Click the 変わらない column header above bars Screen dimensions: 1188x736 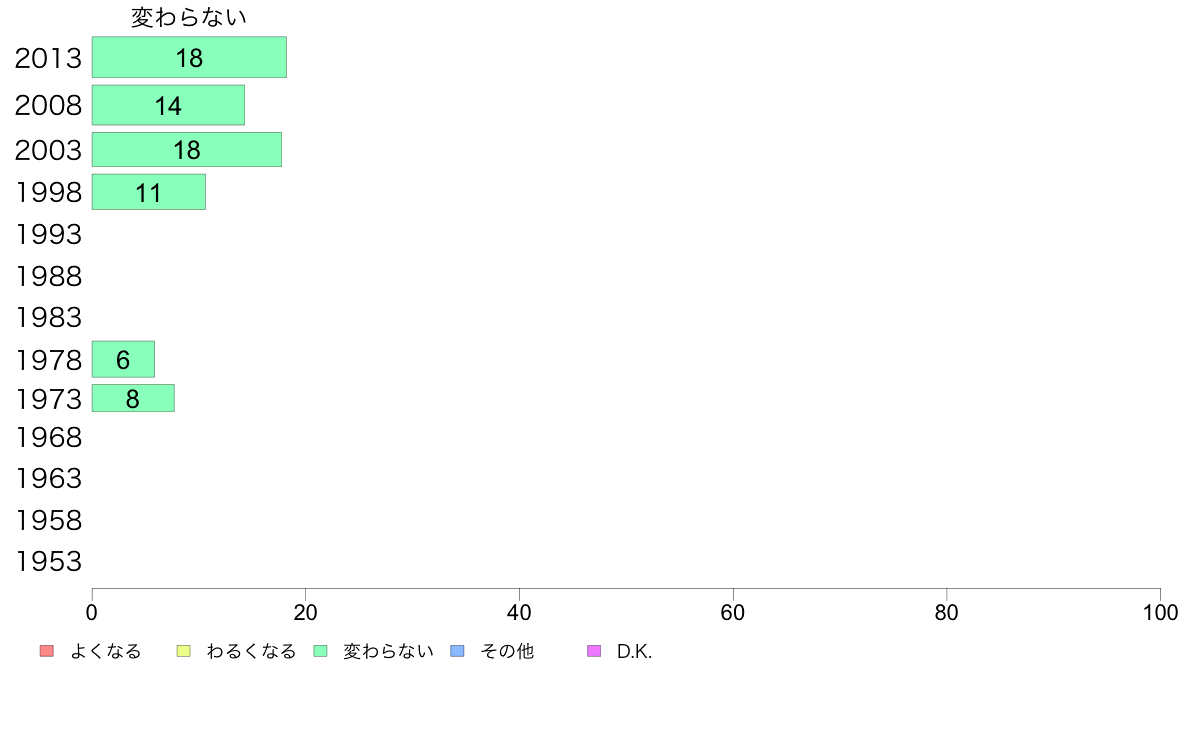tap(189, 17)
